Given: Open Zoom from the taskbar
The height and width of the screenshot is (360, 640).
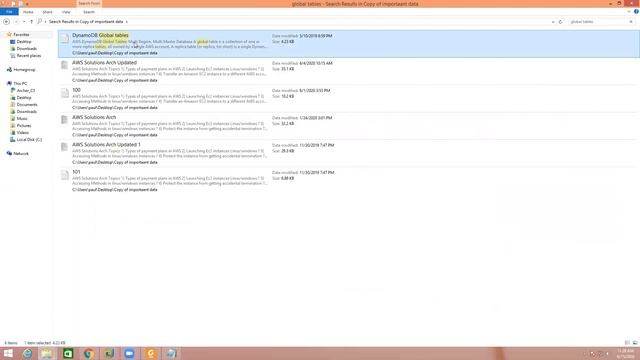Looking at the screenshot, I should tap(129, 353).
